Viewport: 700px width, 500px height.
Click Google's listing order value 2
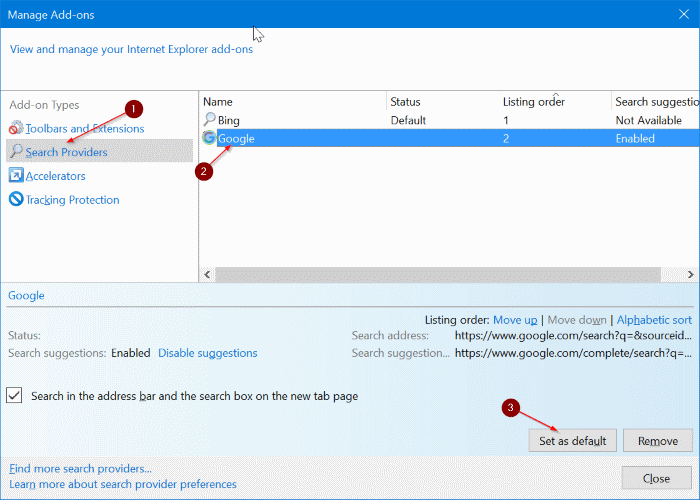pos(506,138)
